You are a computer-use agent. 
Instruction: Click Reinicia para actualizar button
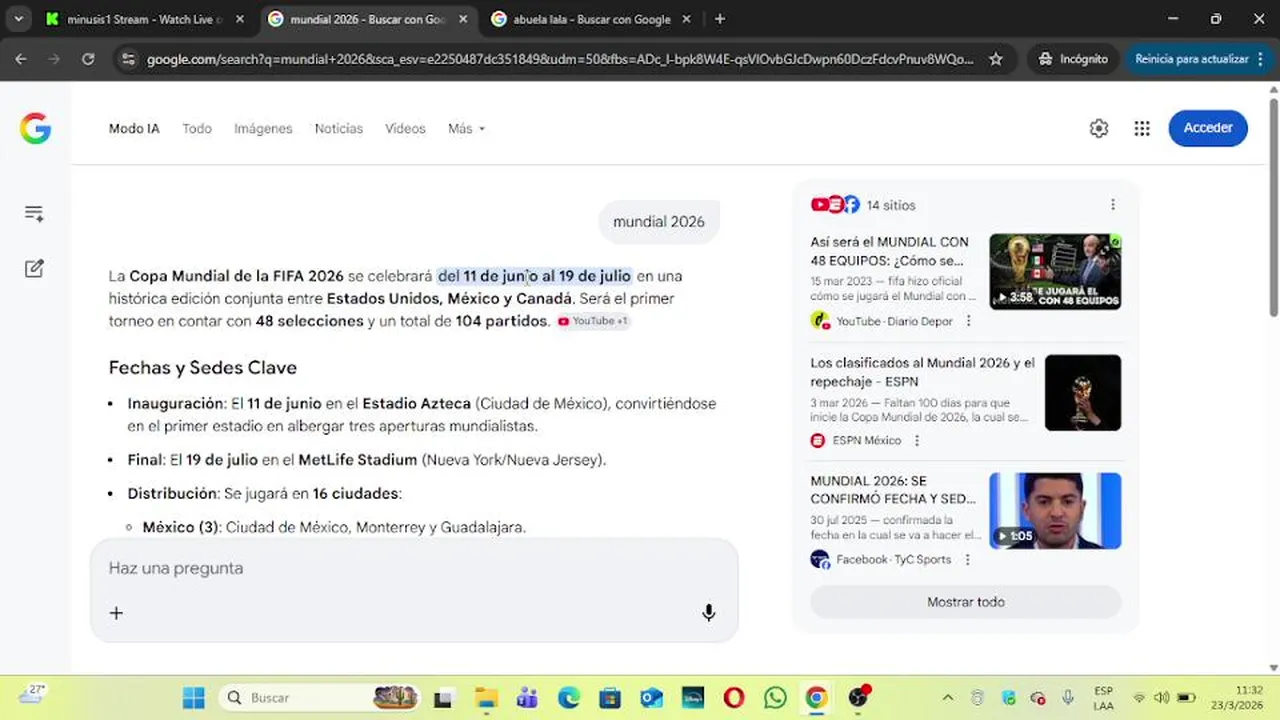pyautogui.click(x=1198, y=59)
